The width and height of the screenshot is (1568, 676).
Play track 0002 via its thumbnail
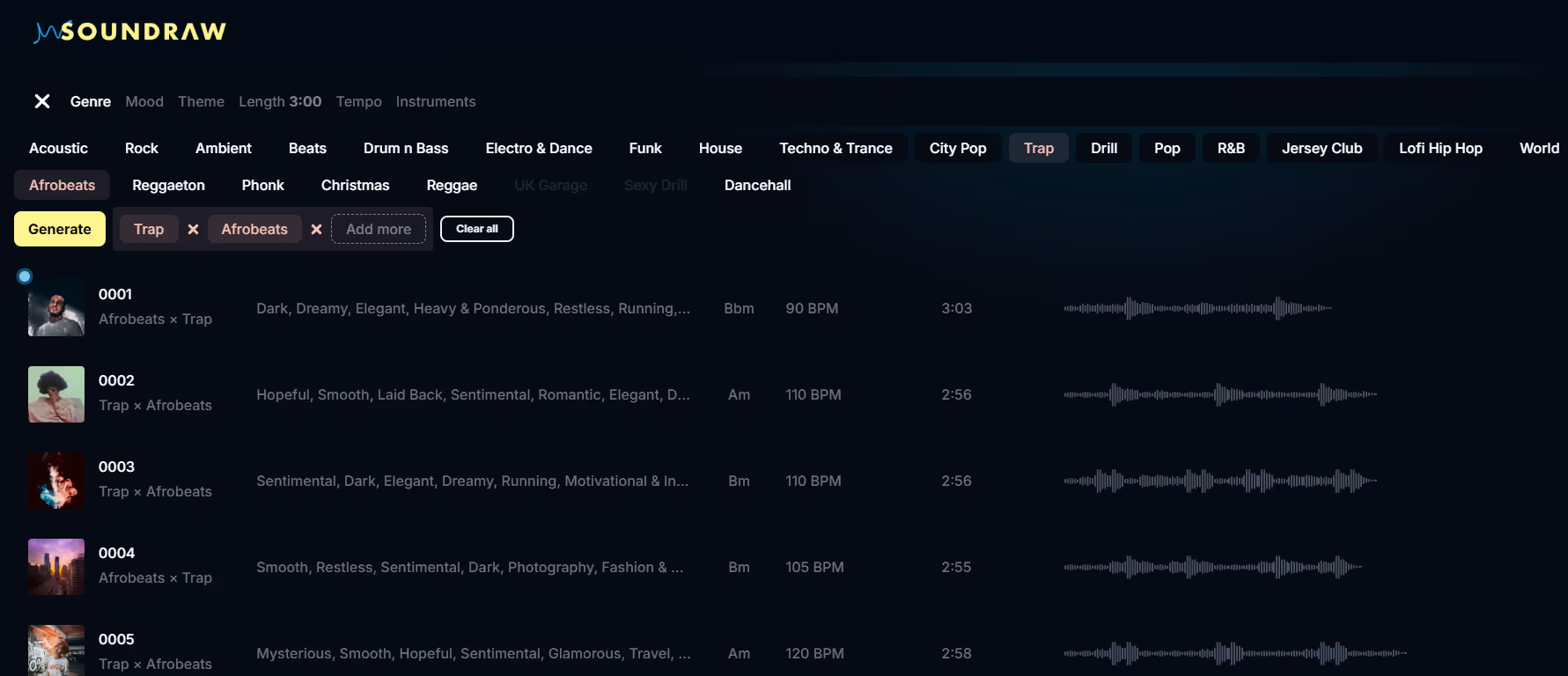(56, 394)
